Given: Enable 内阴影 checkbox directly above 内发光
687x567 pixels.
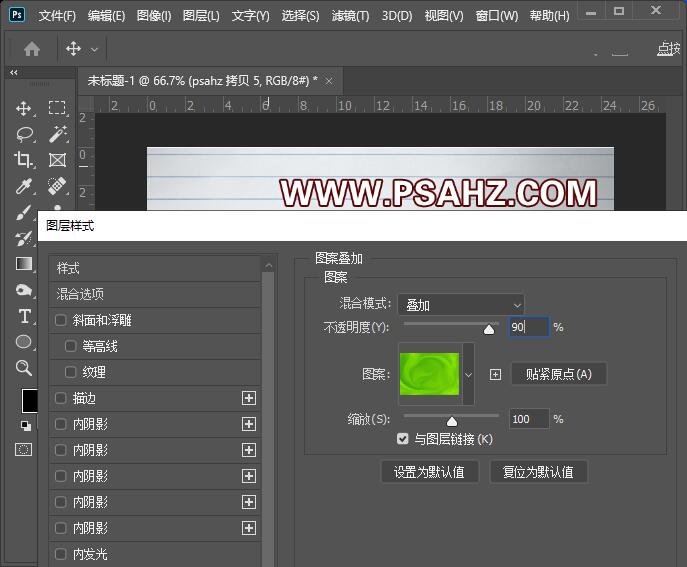Looking at the screenshot, I should point(60,528).
